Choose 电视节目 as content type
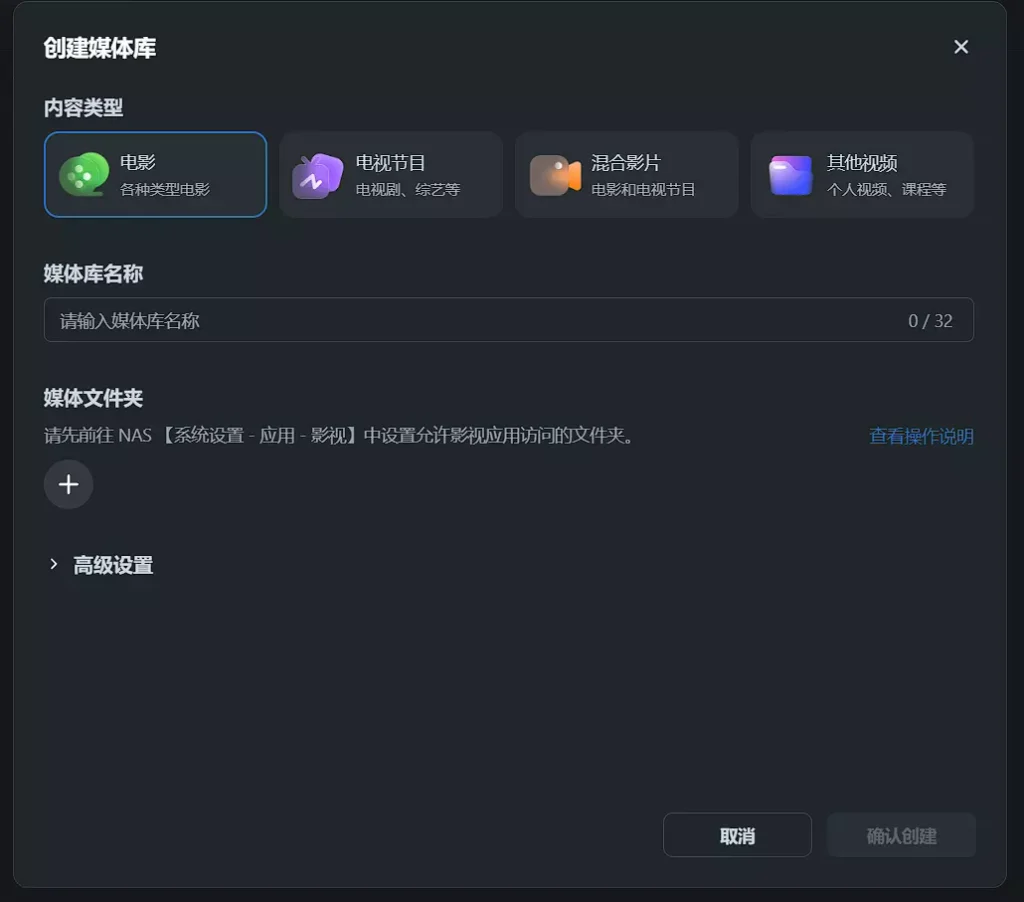The height and width of the screenshot is (902, 1024). [391, 163]
